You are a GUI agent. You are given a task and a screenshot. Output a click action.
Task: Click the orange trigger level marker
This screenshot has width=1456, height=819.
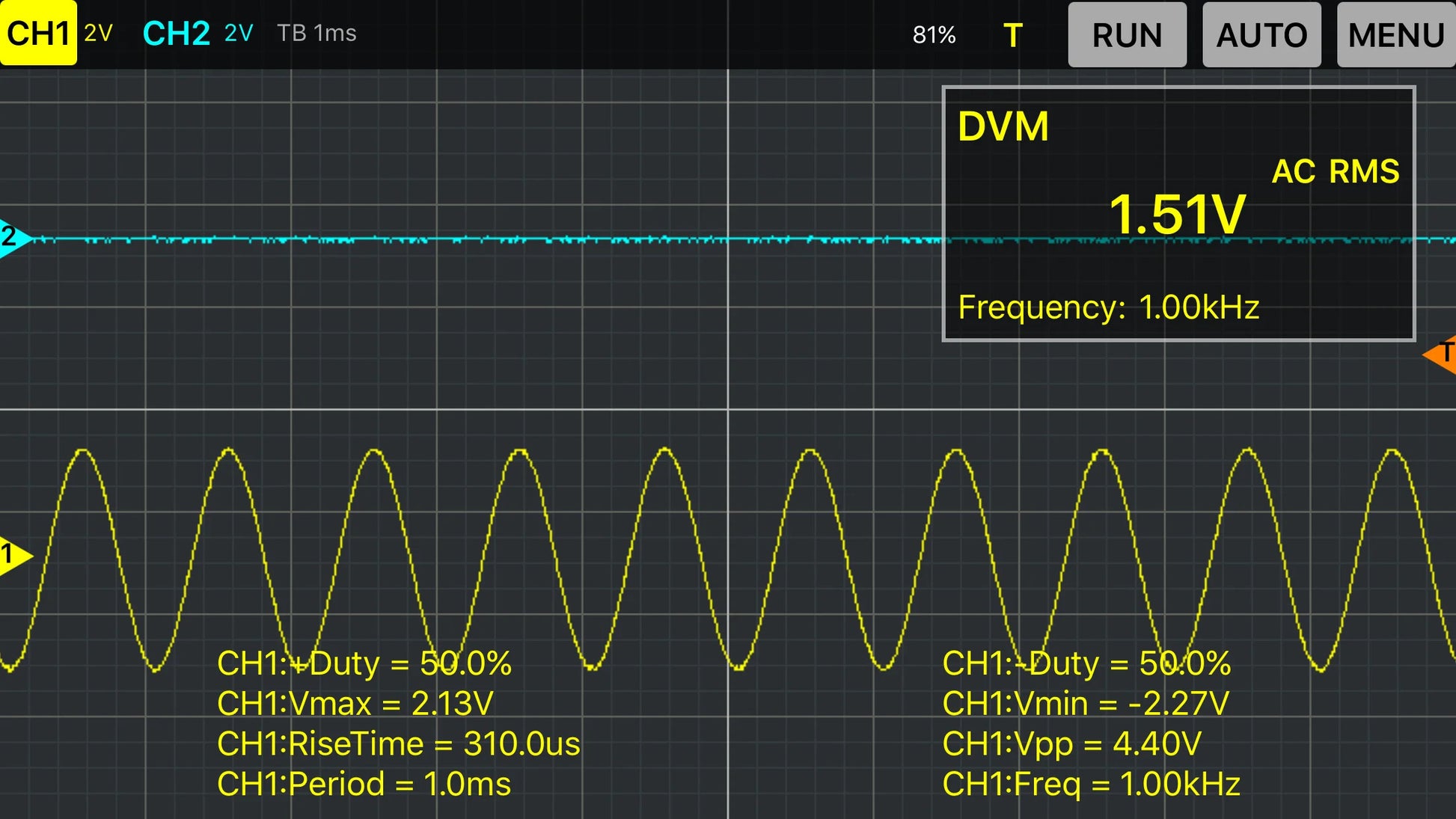point(1440,355)
